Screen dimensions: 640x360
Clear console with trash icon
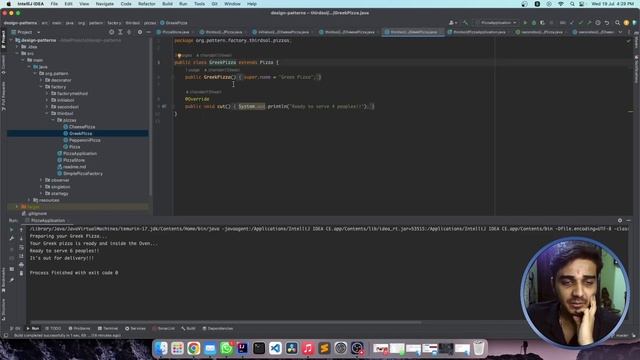coord(21,273)
